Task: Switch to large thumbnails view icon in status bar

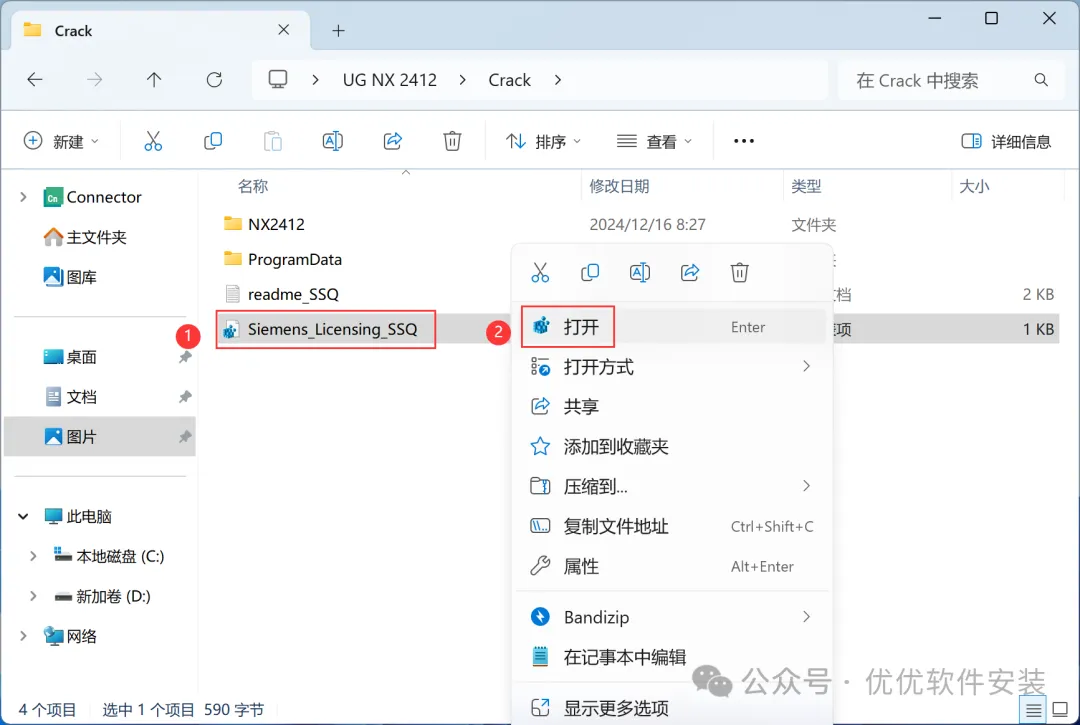Action: (1060, 709)
